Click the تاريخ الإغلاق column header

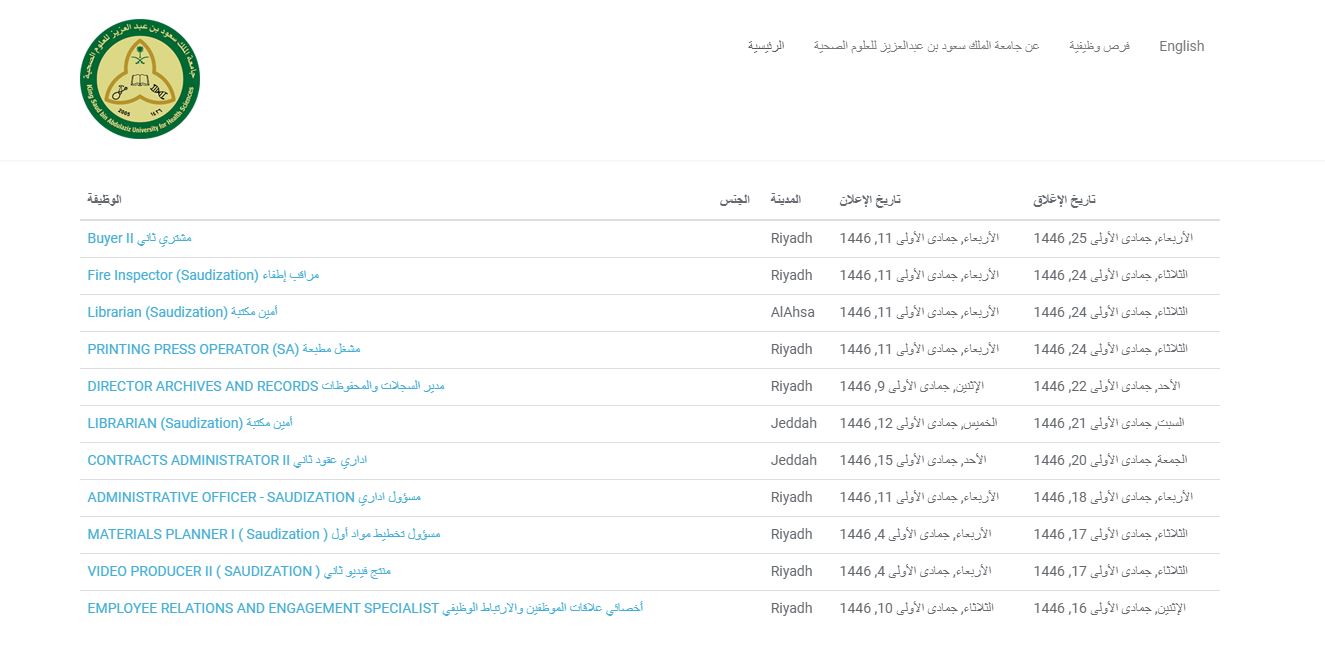(x=1064, y=200)
